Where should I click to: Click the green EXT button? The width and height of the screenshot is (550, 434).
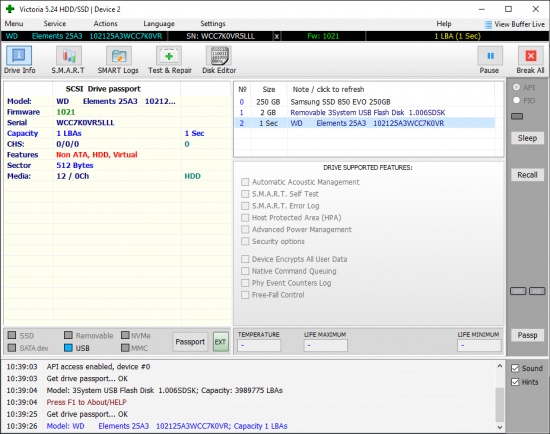pos(221,342)
